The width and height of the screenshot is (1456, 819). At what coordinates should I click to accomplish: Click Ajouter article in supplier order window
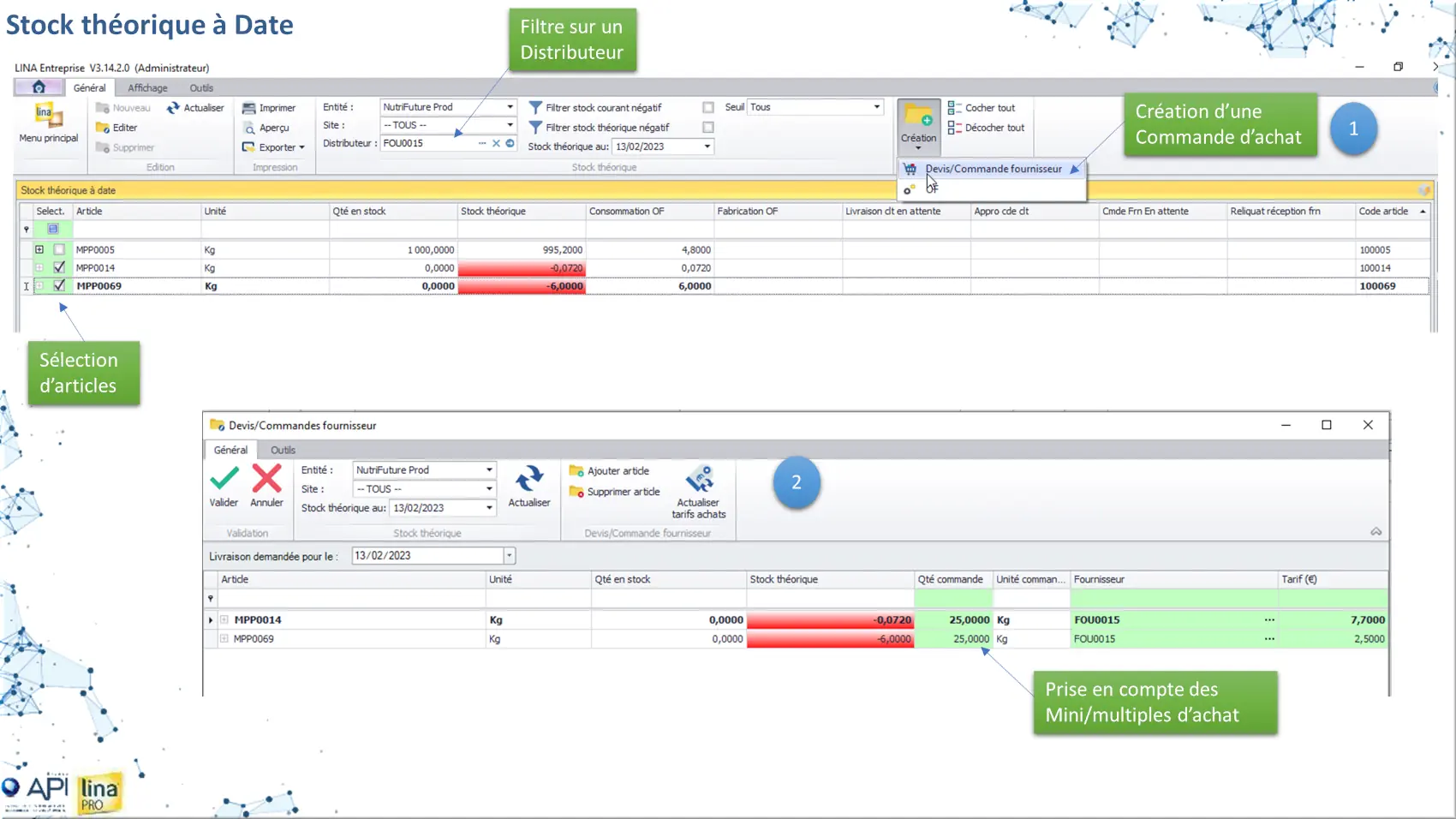tap(617, 471)
